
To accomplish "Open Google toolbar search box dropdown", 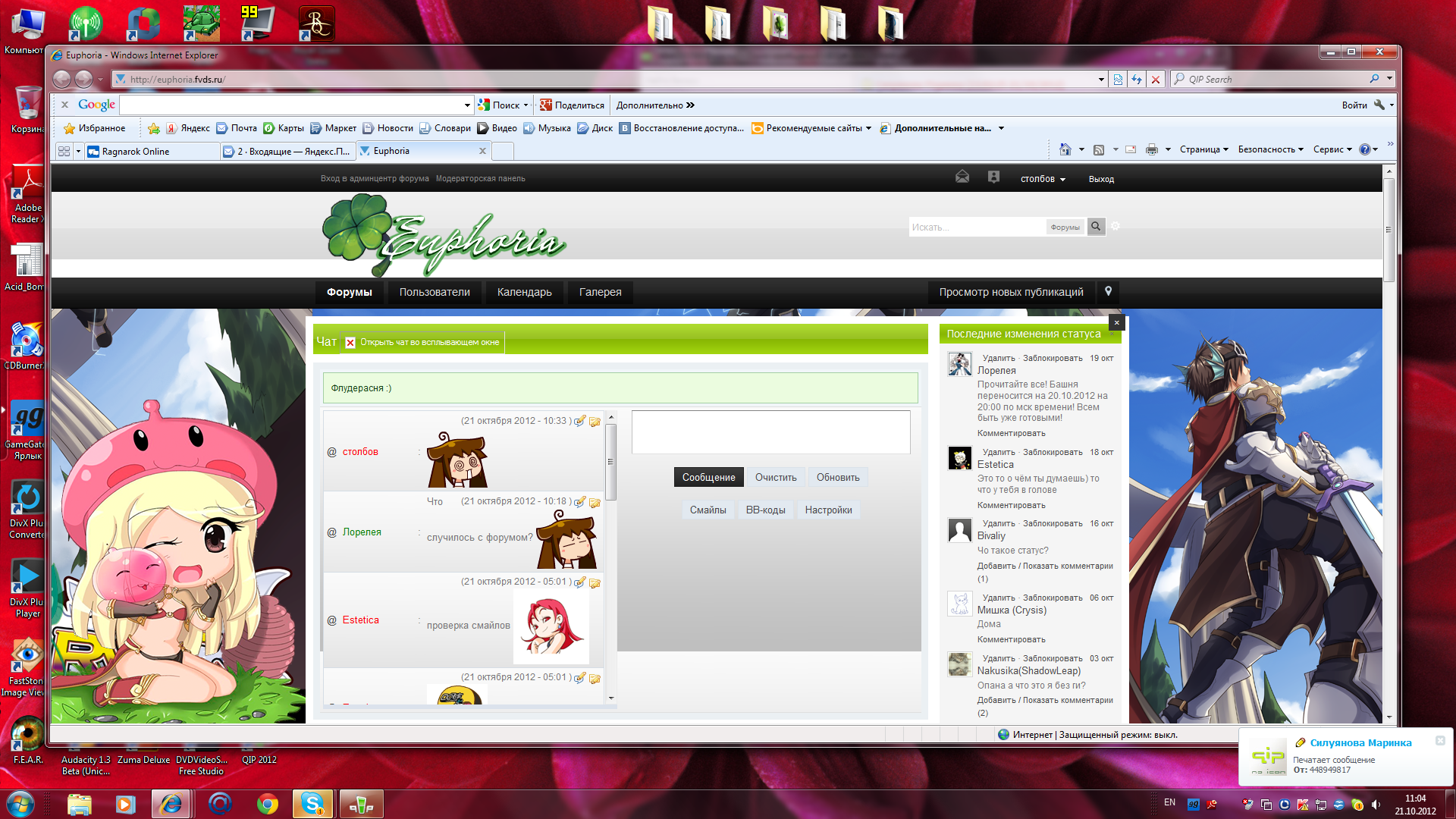I will point(467,105).
